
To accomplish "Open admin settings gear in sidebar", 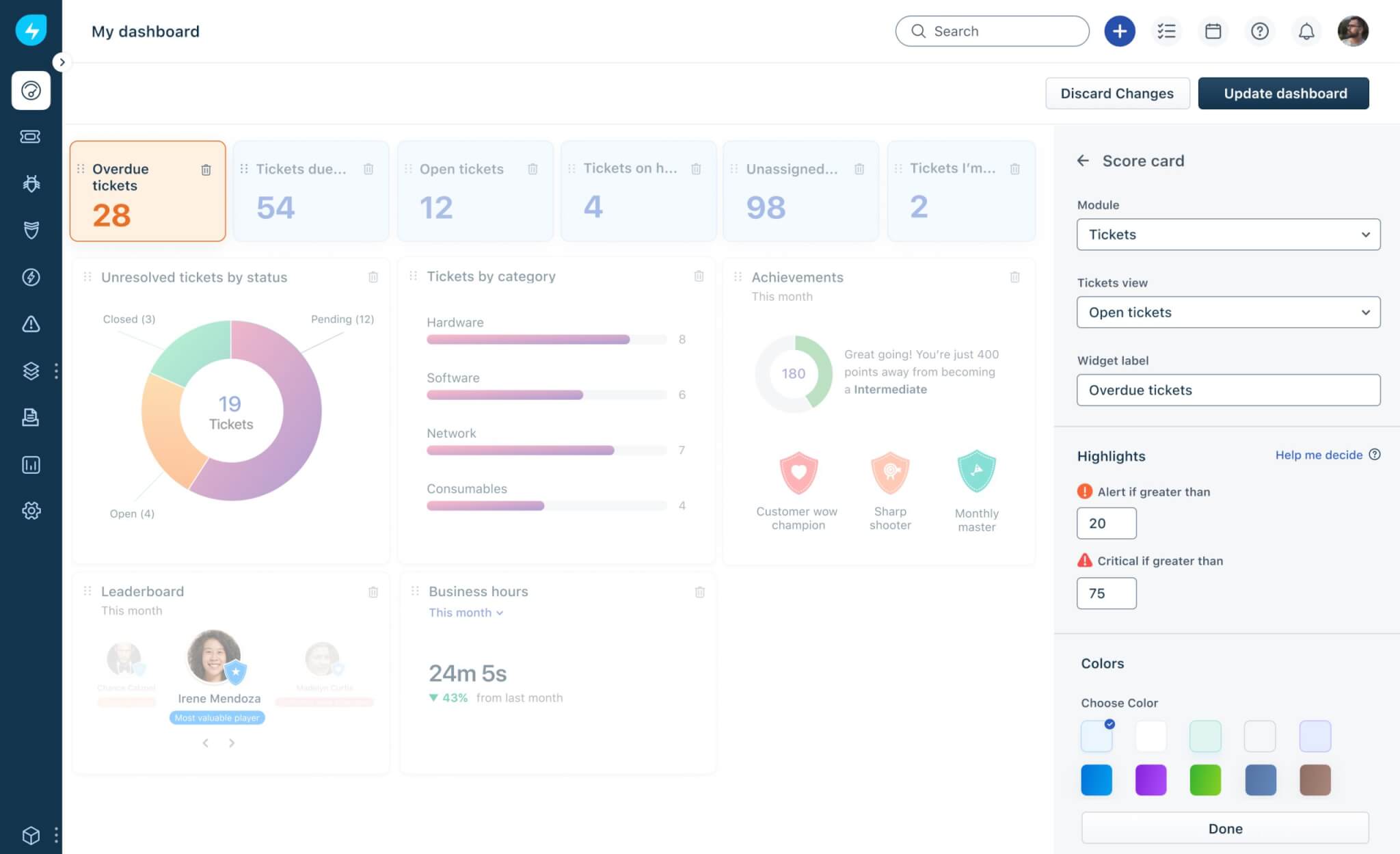I will [31, 511].
